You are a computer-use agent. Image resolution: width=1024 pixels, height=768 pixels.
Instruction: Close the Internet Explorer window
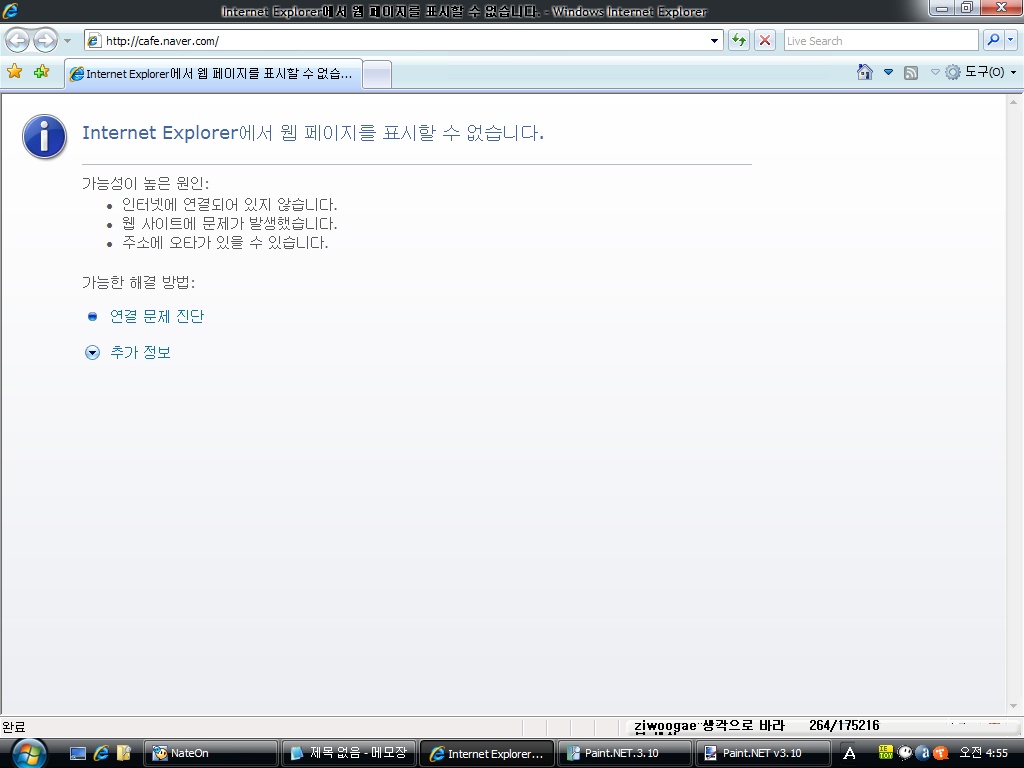1001,8
